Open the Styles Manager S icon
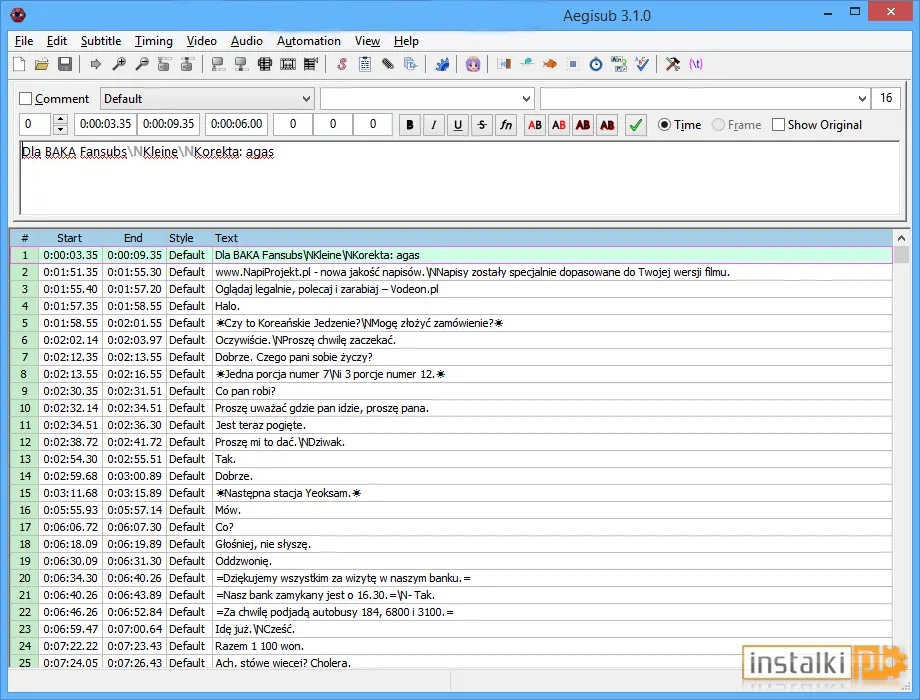Screen dimensions: 920x700 (341, 64)
